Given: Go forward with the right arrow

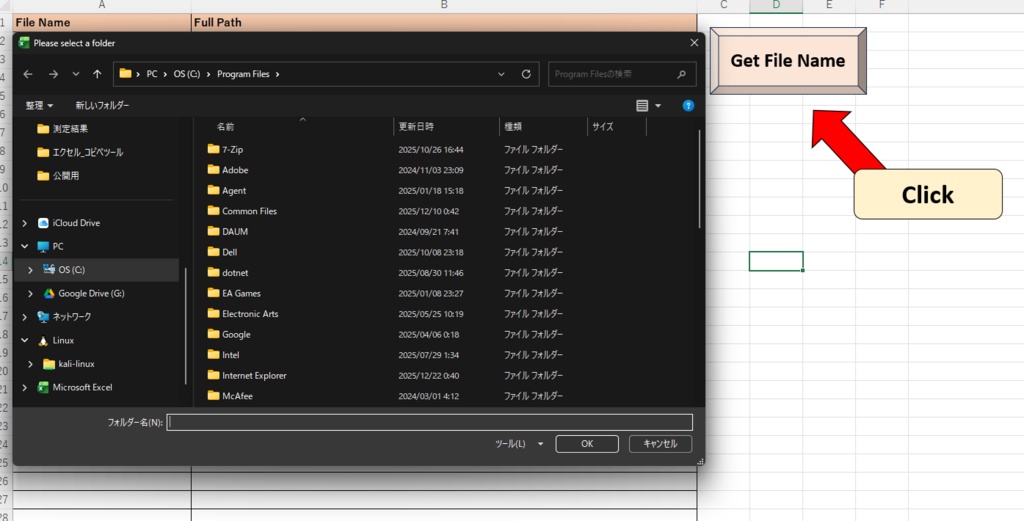Looking at the screenshot, I should pos(54,74).
